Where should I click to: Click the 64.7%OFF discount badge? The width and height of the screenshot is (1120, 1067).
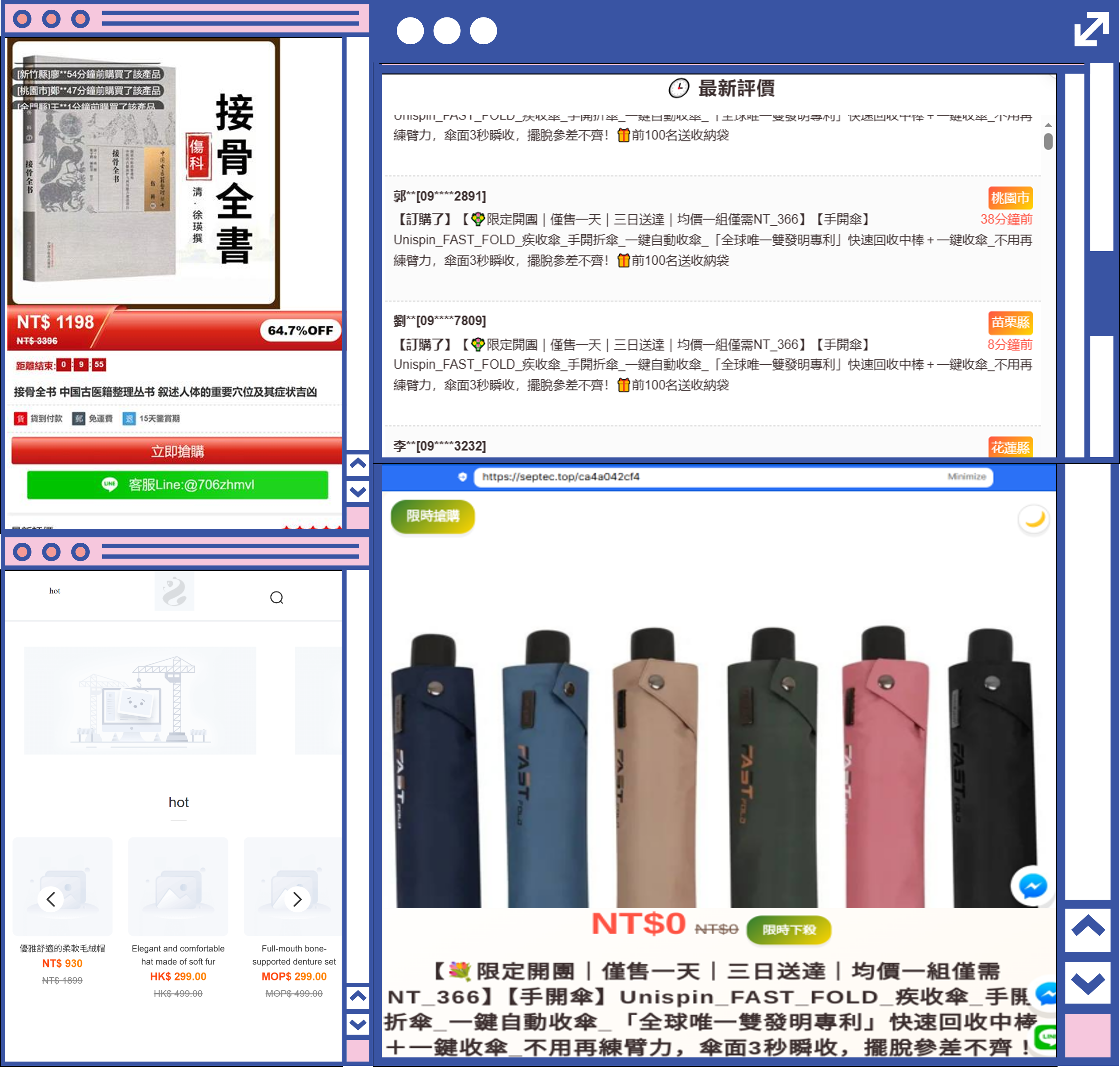click(x=300, y=330)
